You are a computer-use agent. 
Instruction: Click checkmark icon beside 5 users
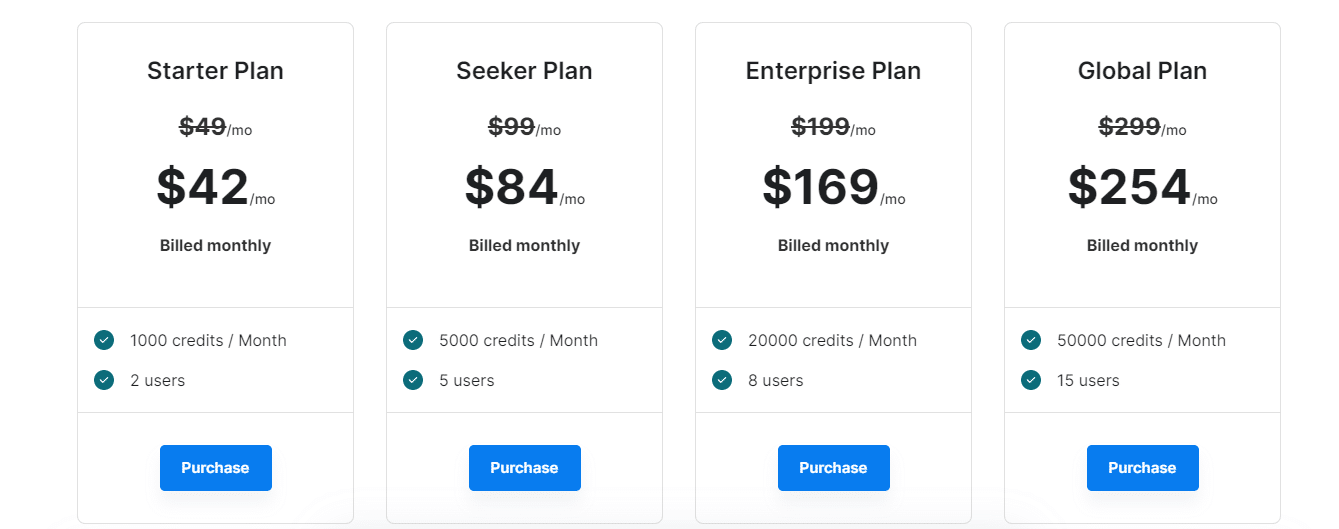[413, 380]
